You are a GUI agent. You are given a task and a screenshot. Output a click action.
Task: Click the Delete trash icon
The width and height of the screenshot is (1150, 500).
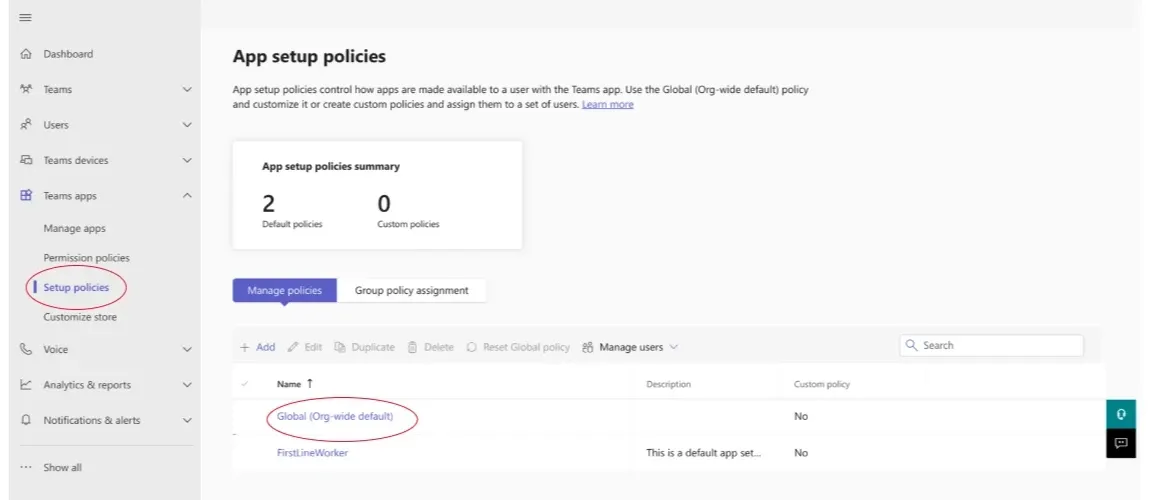click(x=413, y=348)
